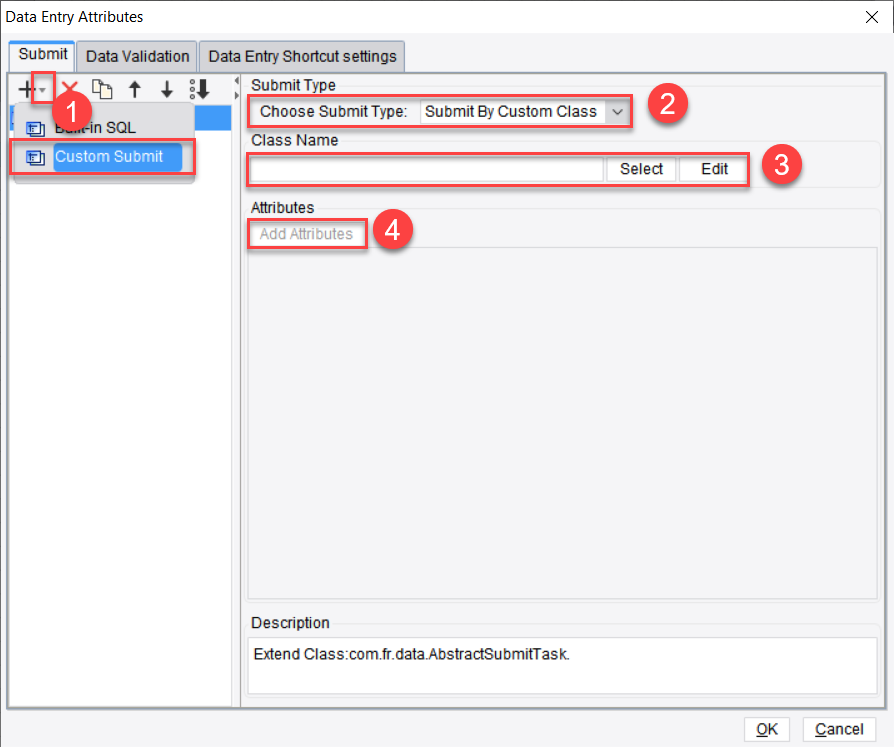Click the Edit class button

(x=714, y=169)
